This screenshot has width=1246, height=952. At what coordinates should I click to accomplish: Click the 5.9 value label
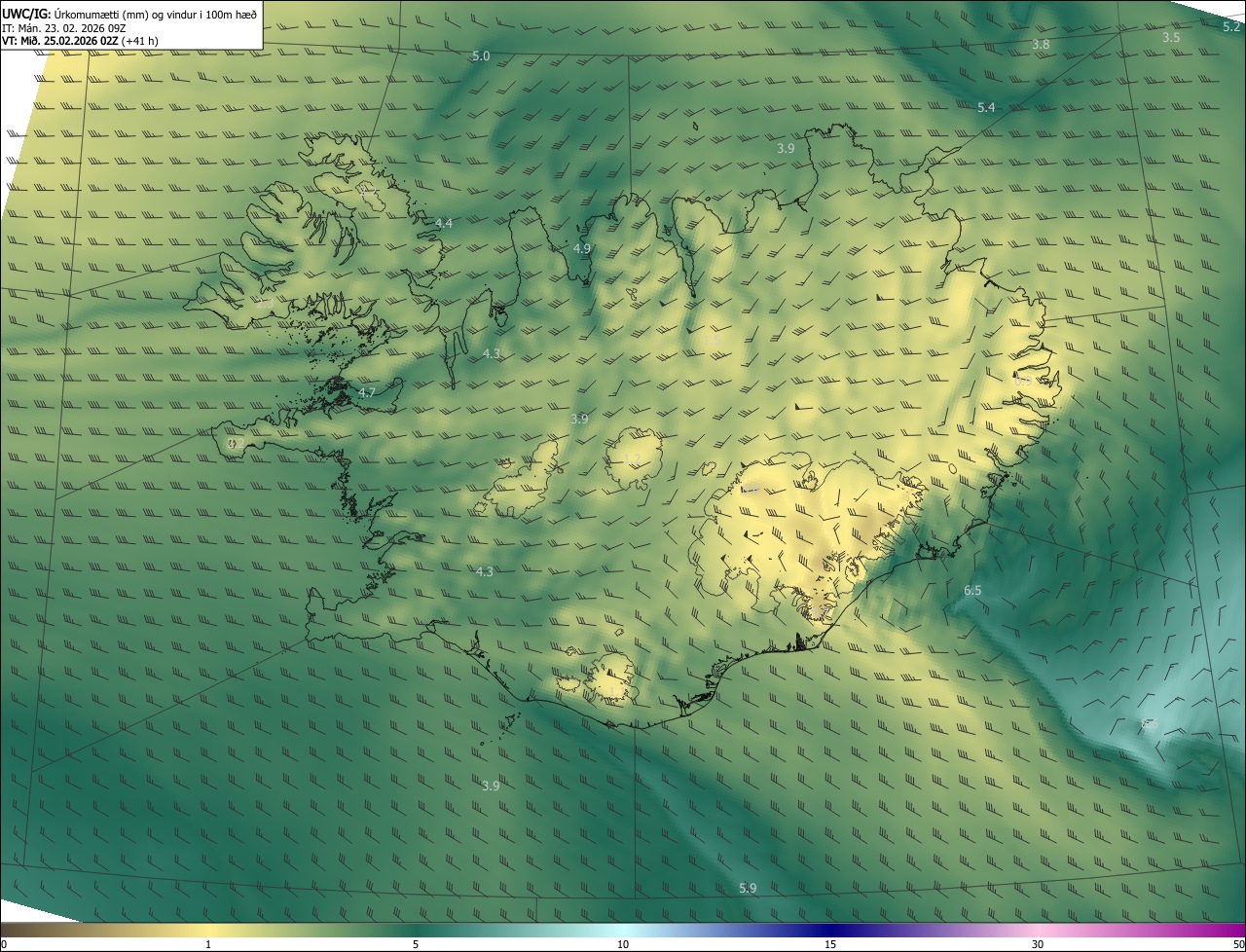(x=748, y=888)
